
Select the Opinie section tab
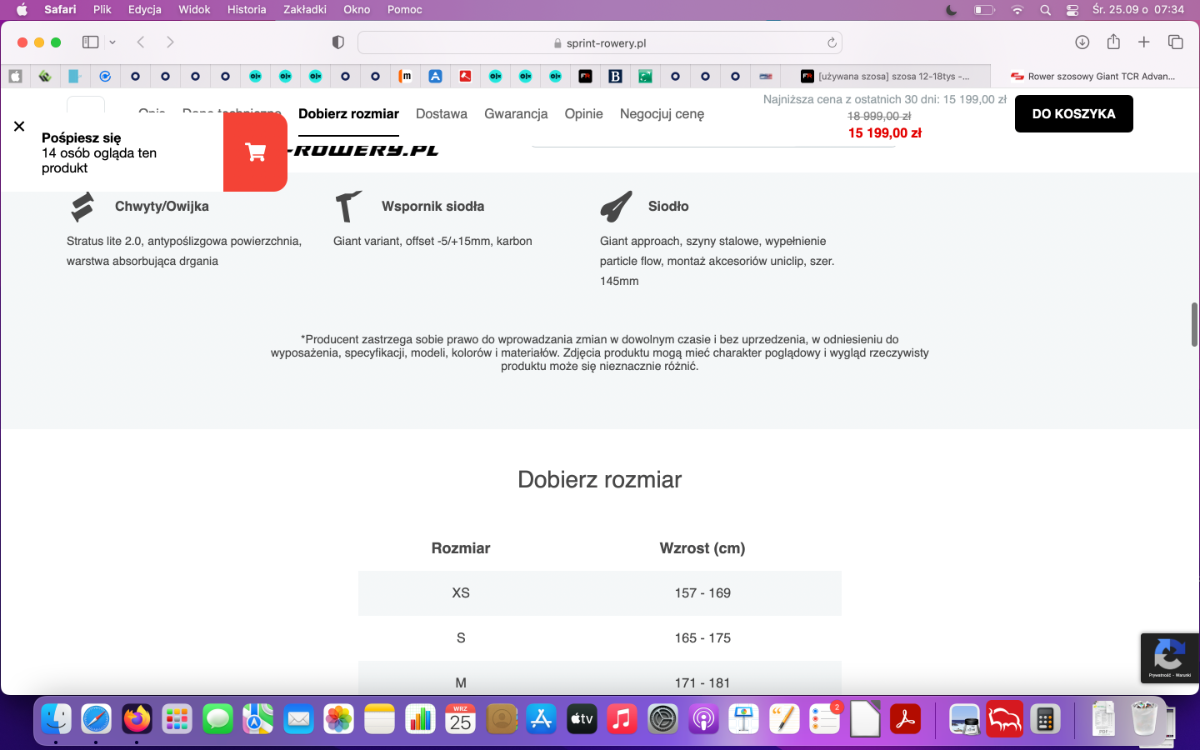(584, 114)
